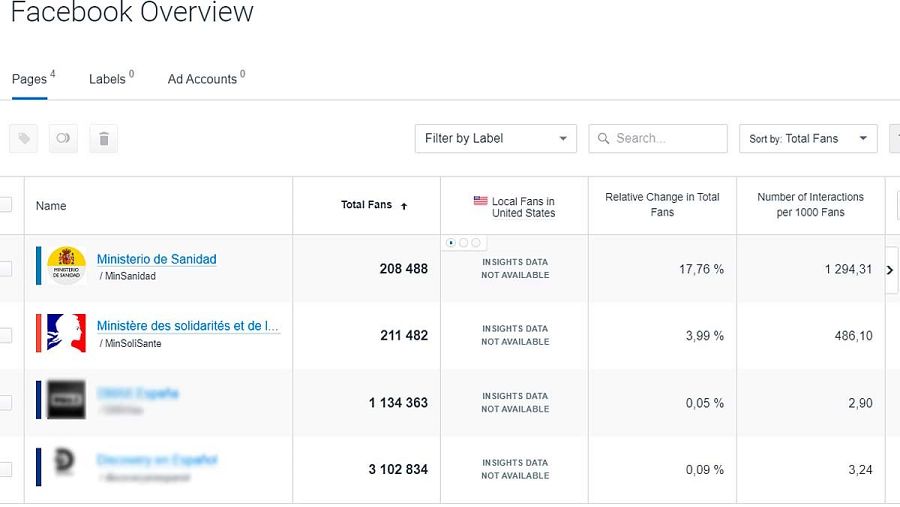Click the toggle switch icon in toolbar

[x=63, y=139]
